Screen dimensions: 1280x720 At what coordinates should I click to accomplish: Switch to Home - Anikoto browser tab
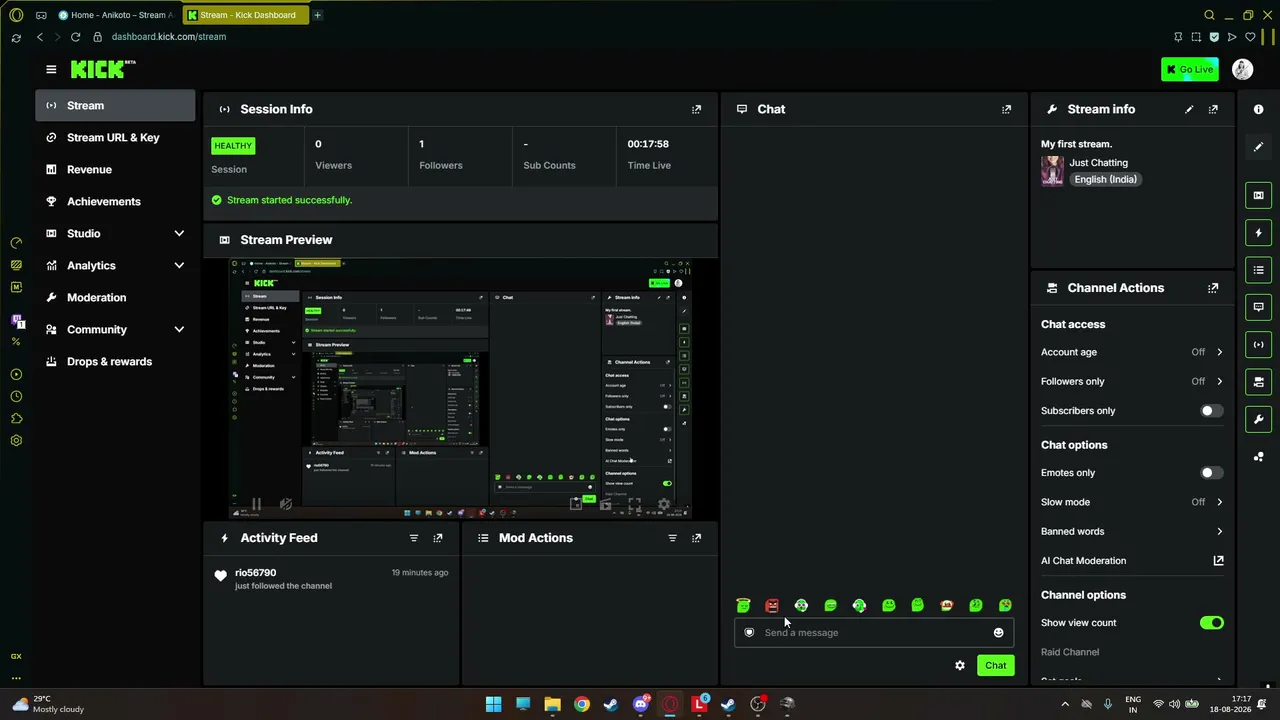click(x=116, y=15)
